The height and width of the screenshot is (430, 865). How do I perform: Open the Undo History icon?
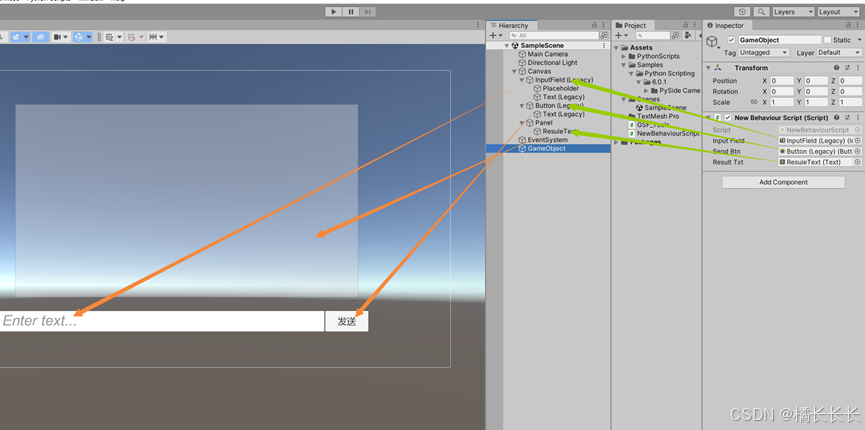(742, 12)
